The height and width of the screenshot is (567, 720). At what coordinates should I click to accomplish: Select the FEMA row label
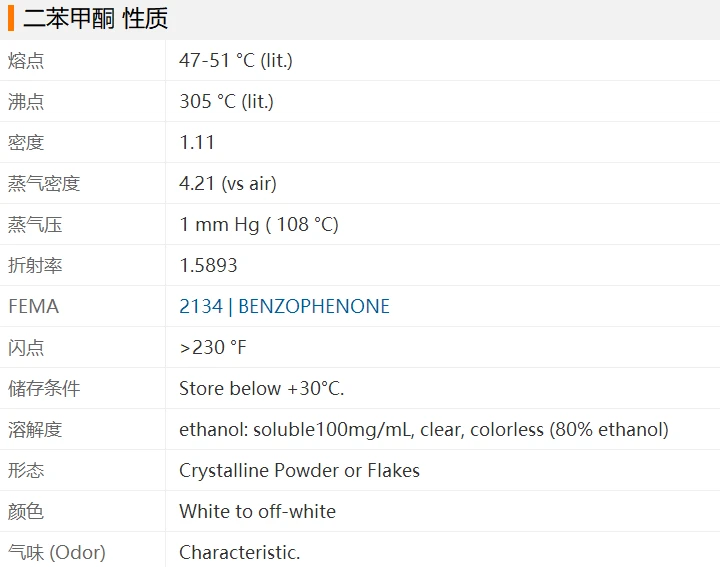tap(34, 306)
